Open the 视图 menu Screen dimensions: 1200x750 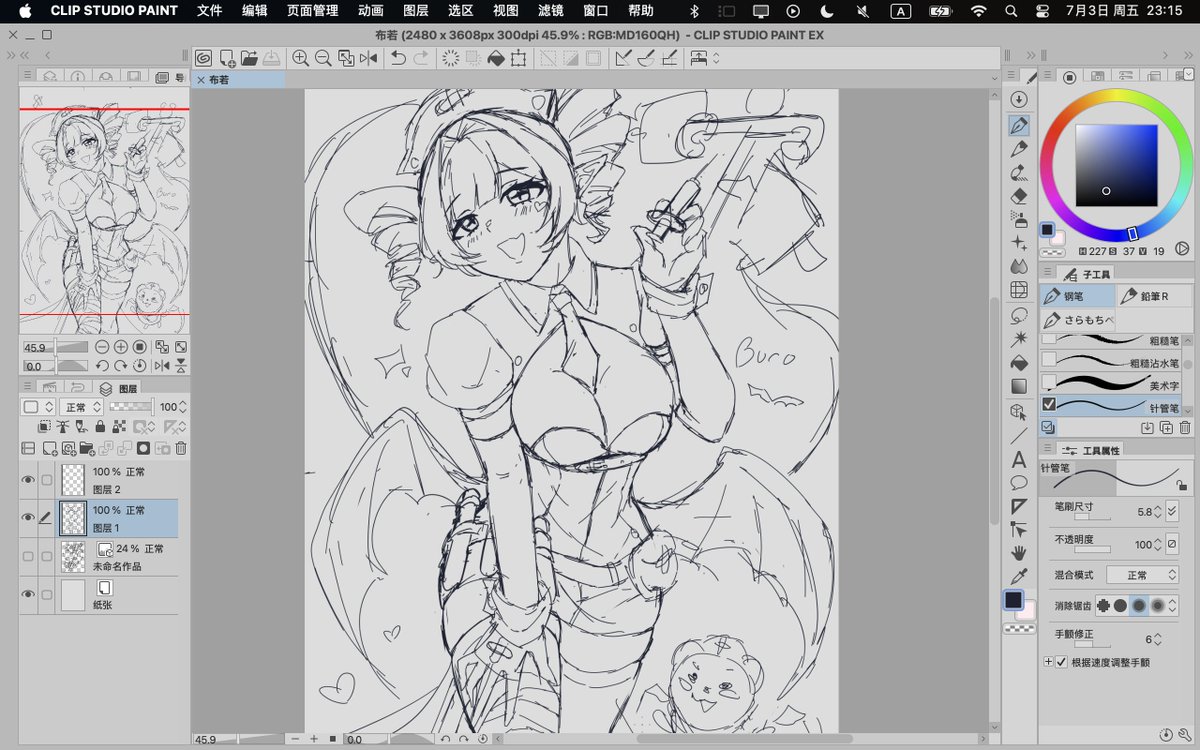[505, 11]
